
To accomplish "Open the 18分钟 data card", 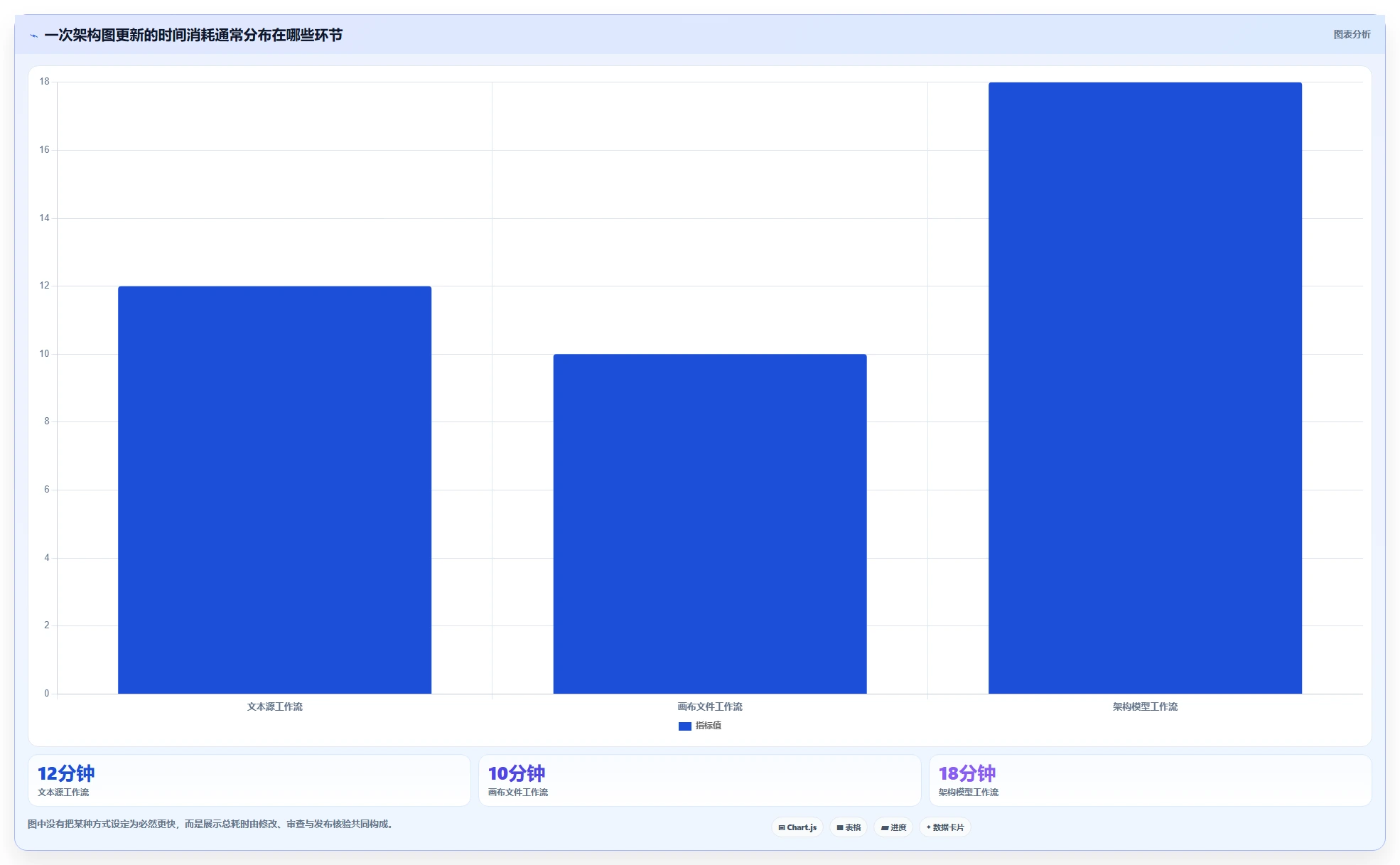I will point(1151,780).
